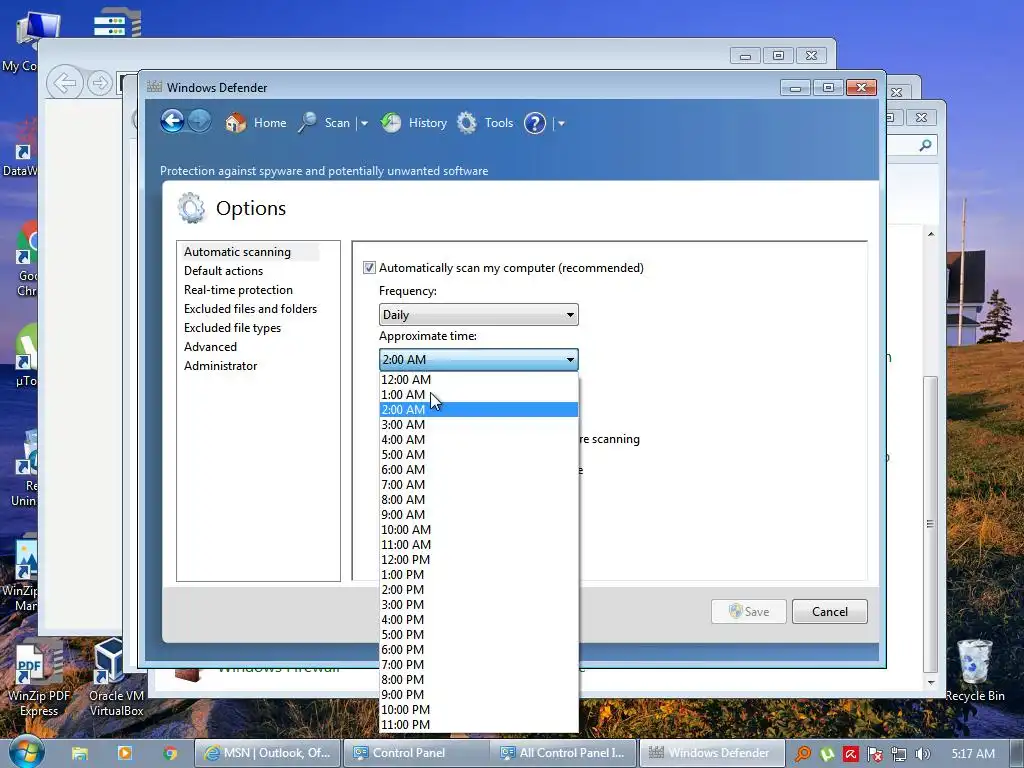Choose 9:00 AM from time list

click(x=479, y=515)
